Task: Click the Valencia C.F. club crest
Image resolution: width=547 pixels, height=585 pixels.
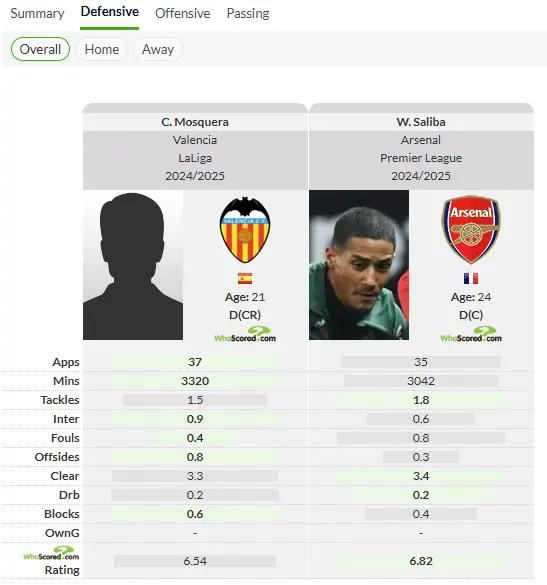Action: (245, 229)
